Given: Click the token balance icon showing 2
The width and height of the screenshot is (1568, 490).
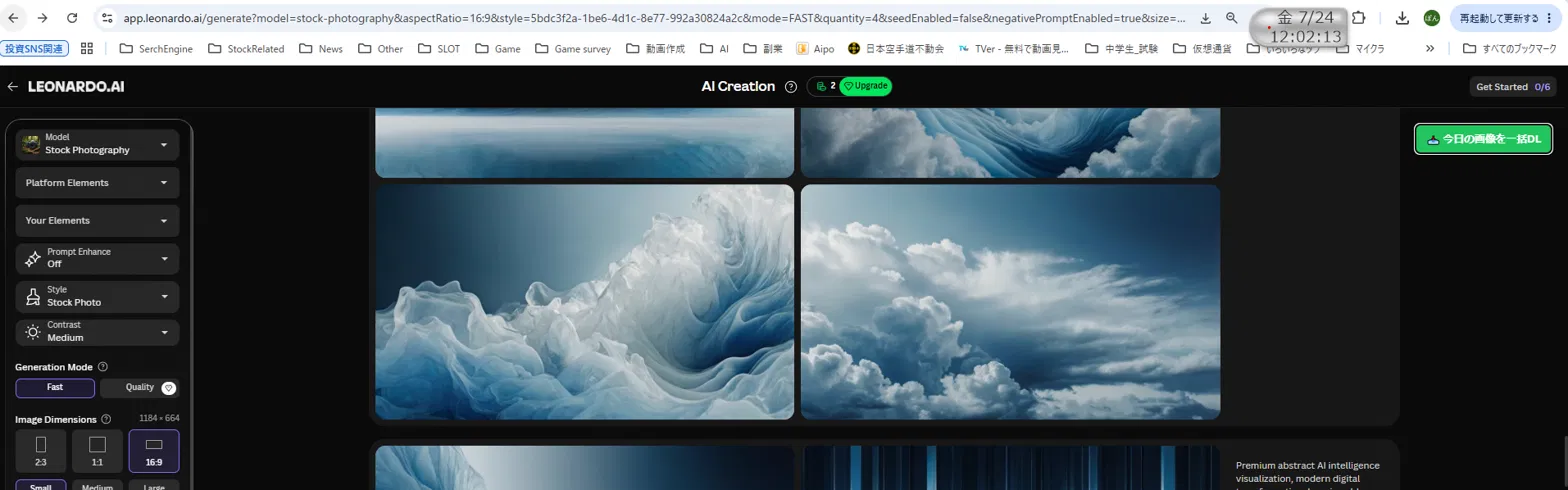Looking at the screenshot, I should coord(821,87).
